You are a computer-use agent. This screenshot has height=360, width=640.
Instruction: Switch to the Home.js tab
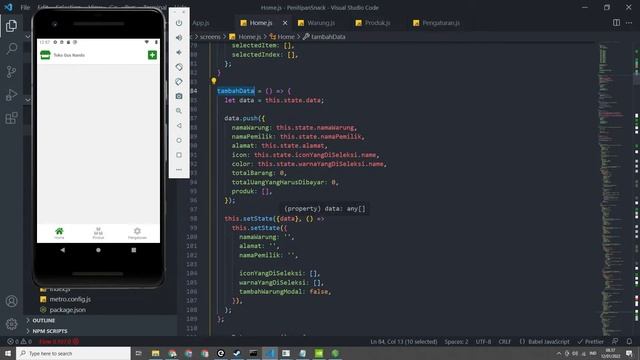(x=260, y=23)
